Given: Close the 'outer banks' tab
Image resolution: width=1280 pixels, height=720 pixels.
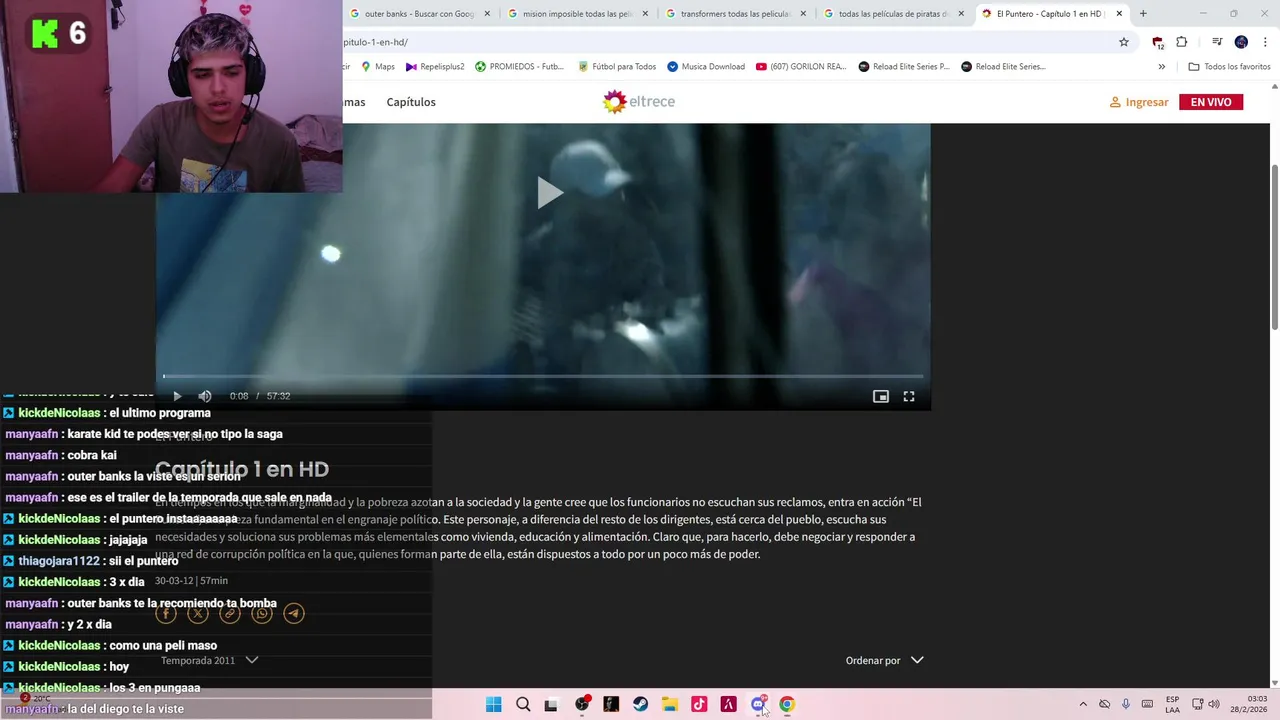Looking at the screenshot, I should pos(487,14).
